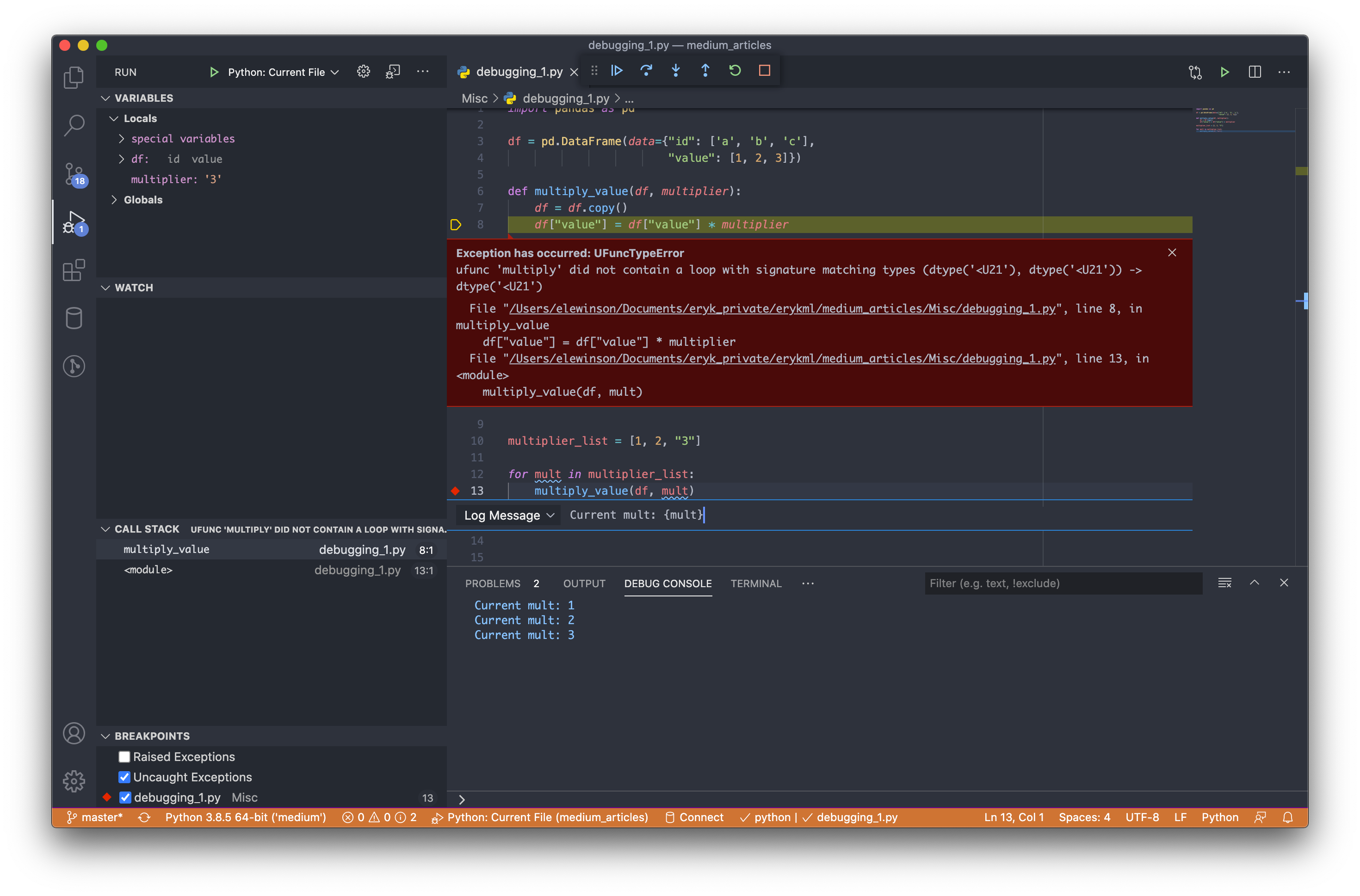Enable Raised Exceptions breakpoint

click(124, 756)
